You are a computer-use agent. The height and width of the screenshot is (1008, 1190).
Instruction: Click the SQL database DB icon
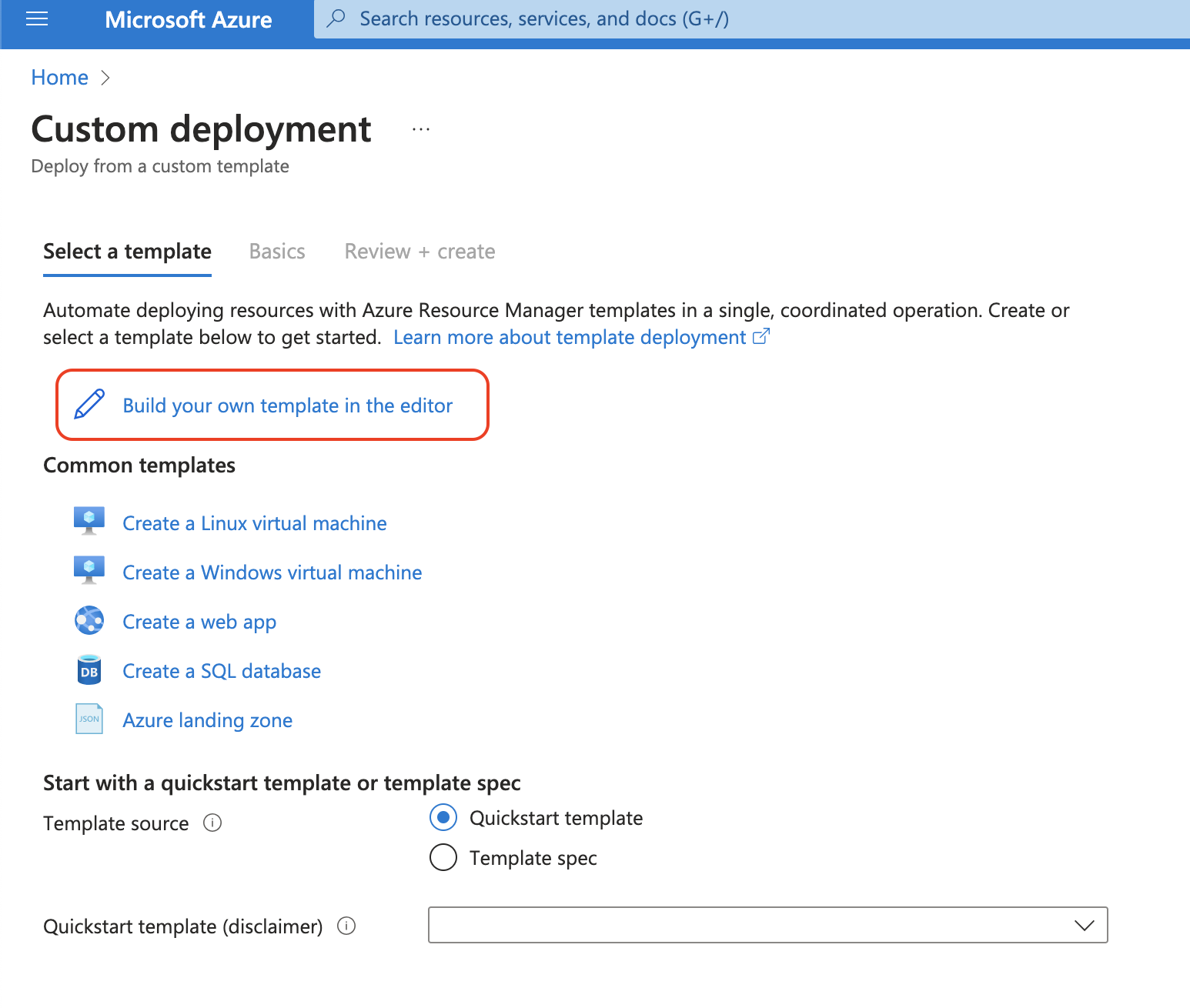coord(89,669)
